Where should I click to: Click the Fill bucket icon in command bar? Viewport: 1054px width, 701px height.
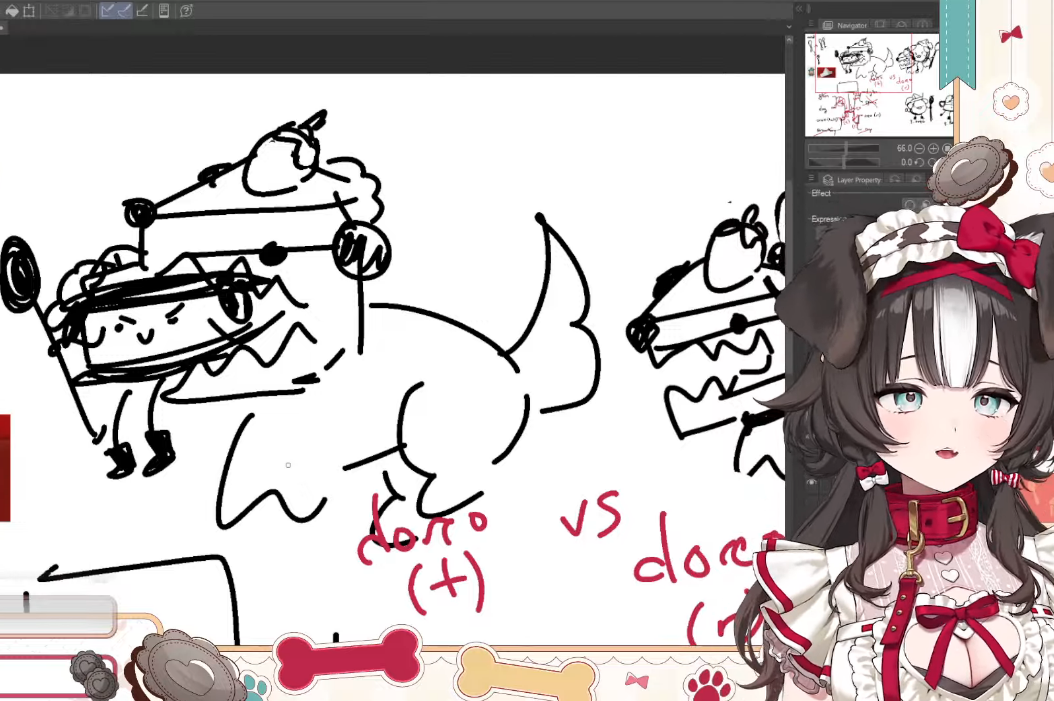click(x=12, y=11)
